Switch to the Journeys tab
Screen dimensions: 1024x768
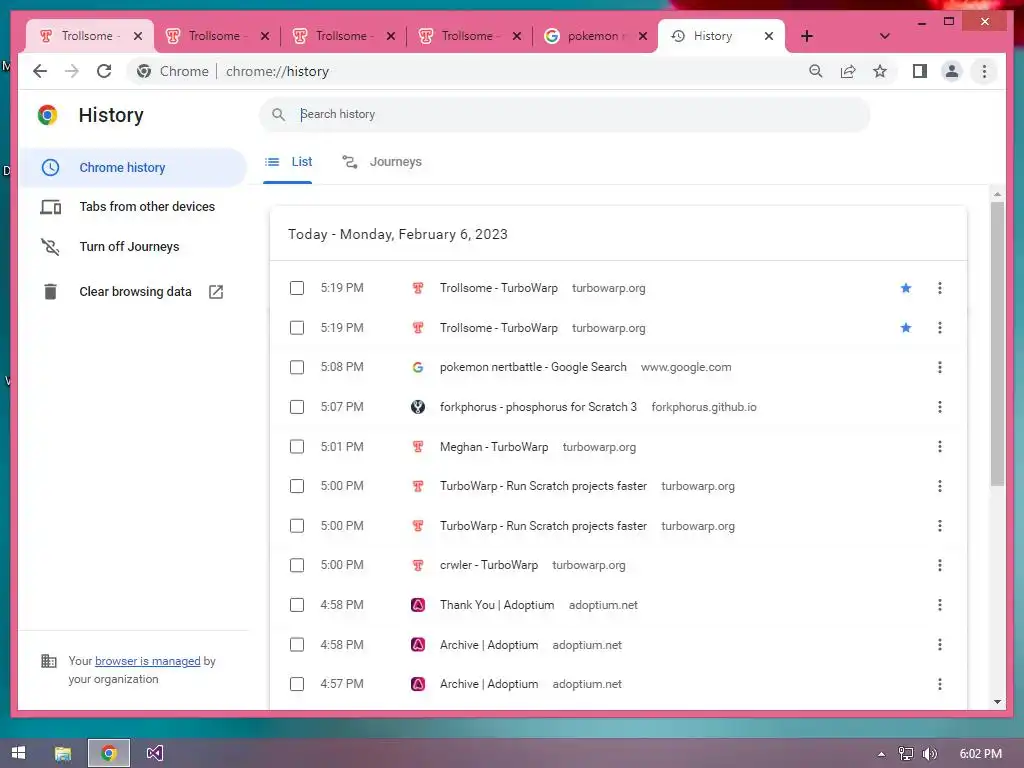[x=383, y=162]
